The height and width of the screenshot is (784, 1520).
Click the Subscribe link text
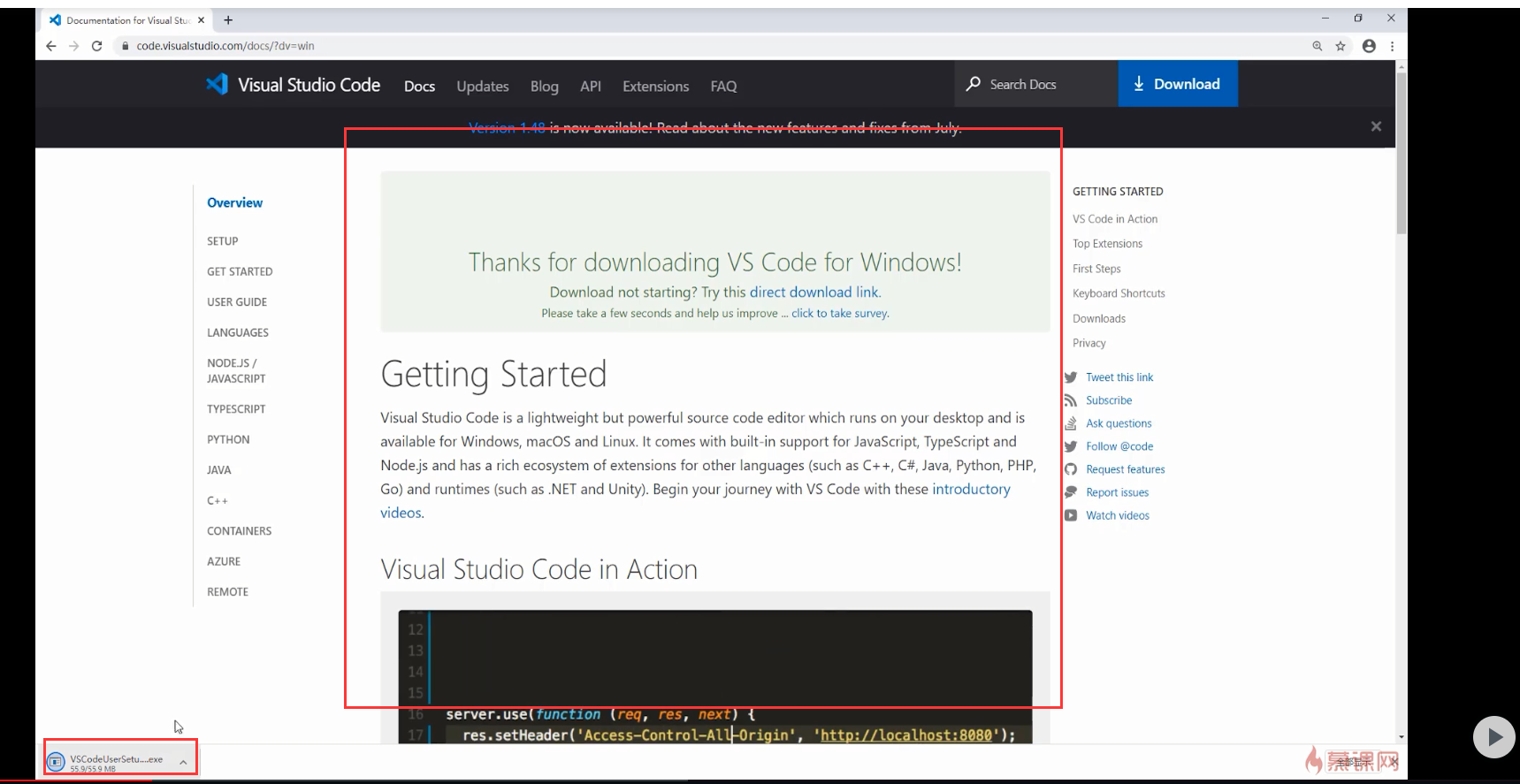[1109, 400]
